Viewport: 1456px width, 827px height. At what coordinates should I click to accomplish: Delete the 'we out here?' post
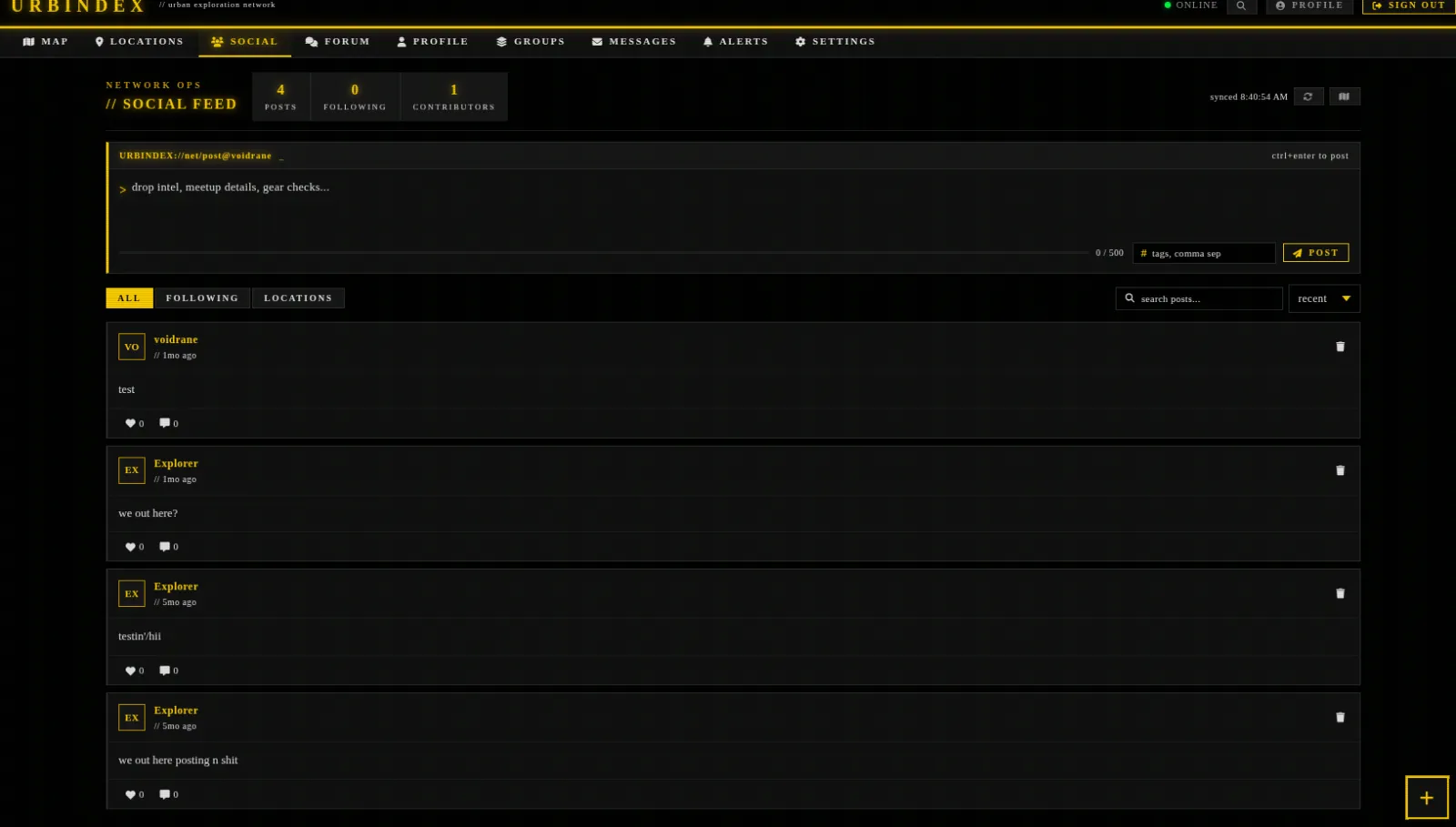pyautogui.click(x=1340, y=470)
